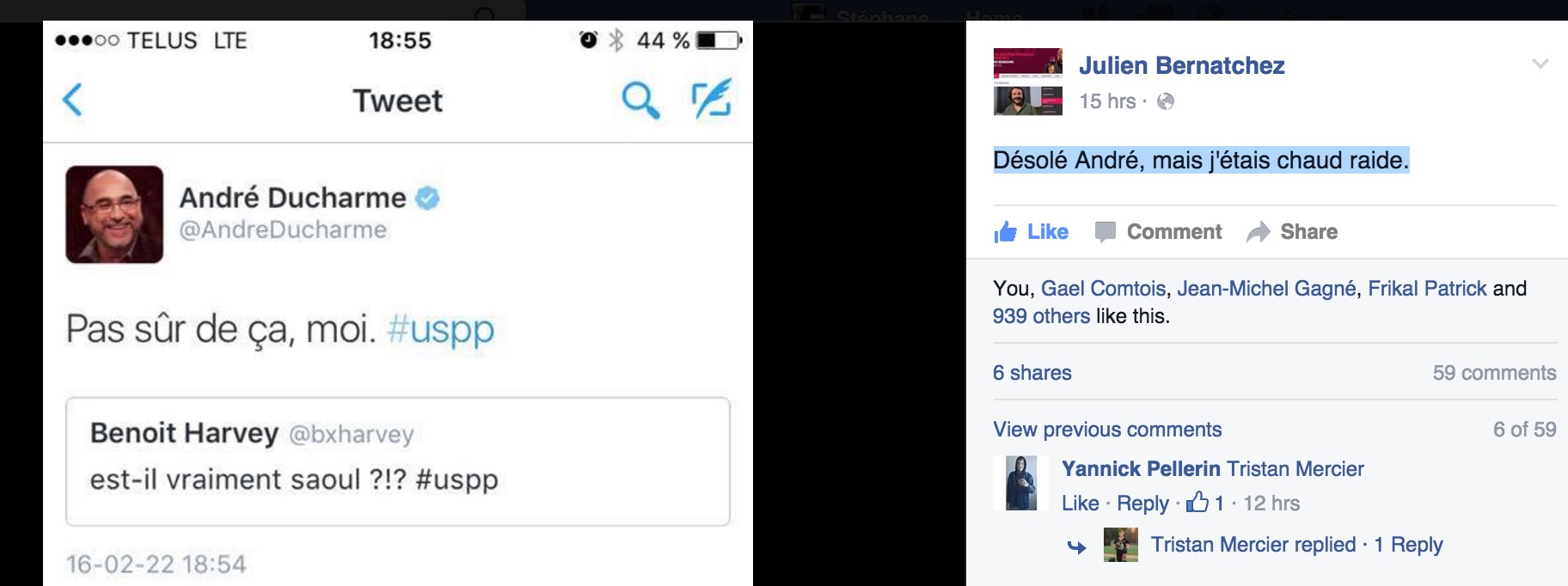Toggle Like on Yannick Pellerin's comment
Screen dimensions: 1568x586
pos(1080,504)
